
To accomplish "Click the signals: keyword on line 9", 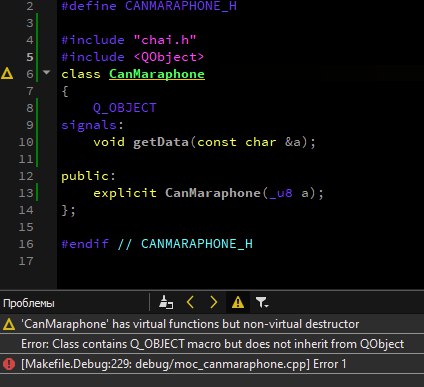I will (92, 125).
